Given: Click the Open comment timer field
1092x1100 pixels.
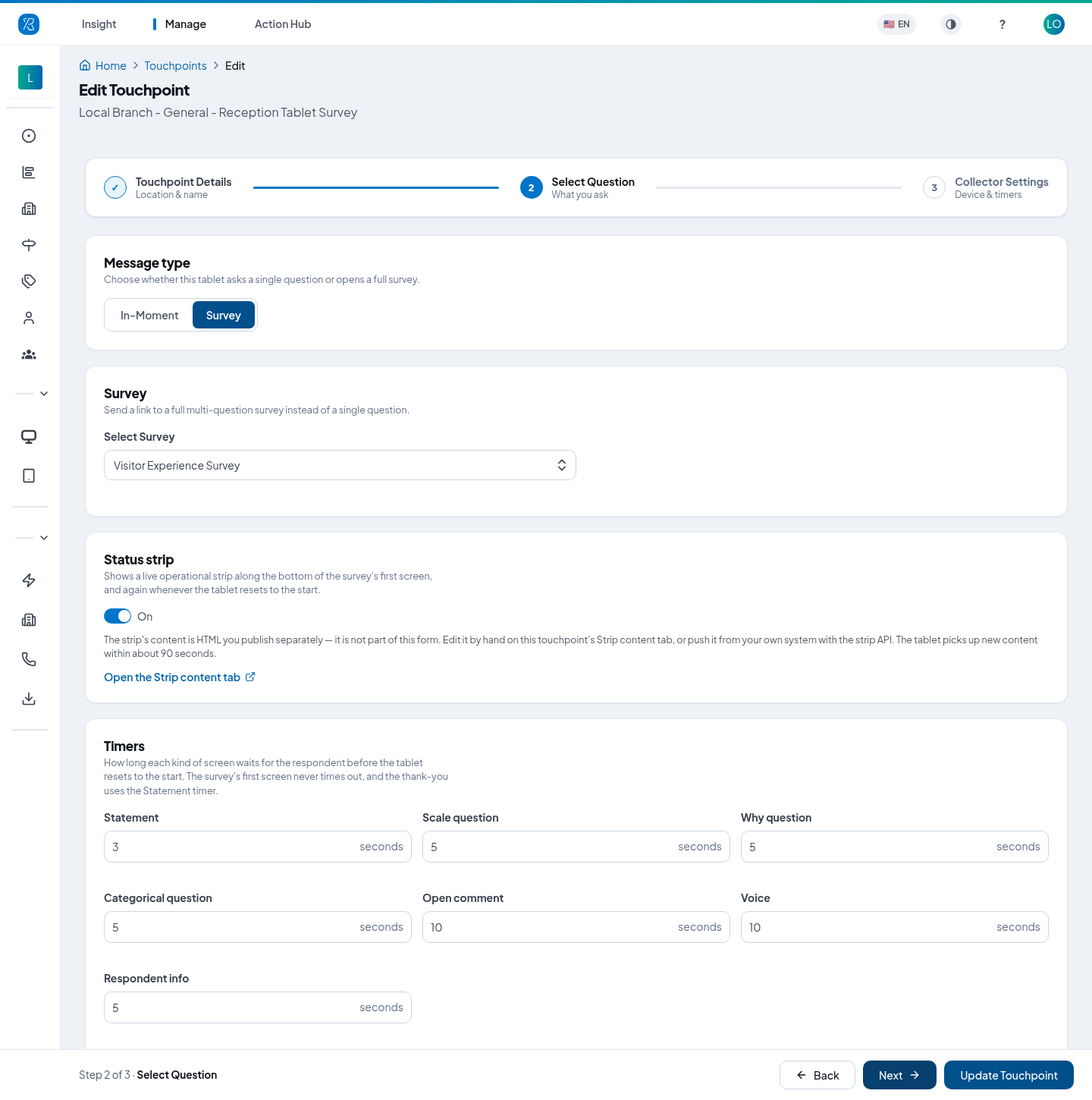Looking at the screenshot, I should tap(576, 927).
